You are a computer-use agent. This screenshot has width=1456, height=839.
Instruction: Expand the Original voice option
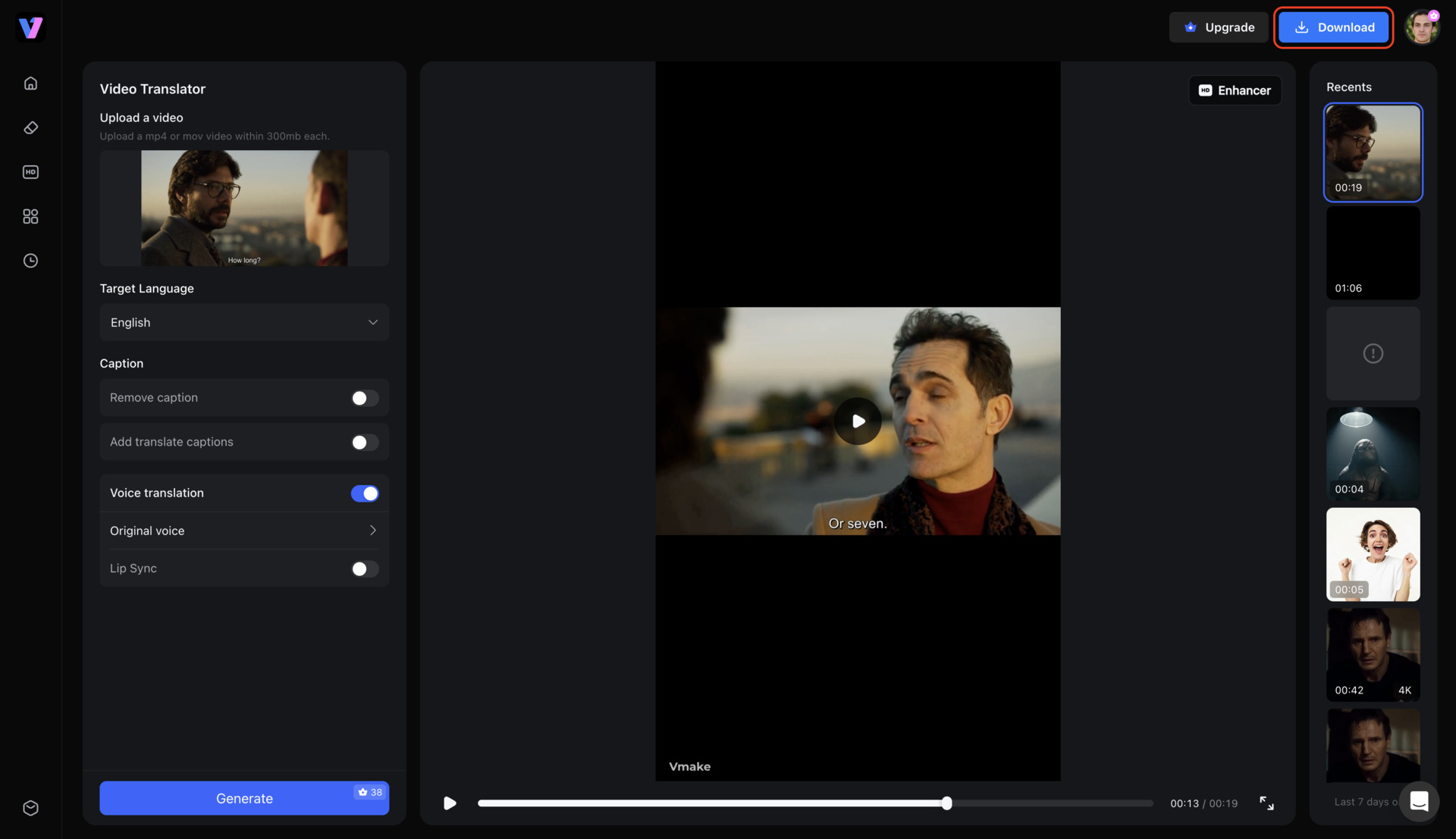click(244, 531)
